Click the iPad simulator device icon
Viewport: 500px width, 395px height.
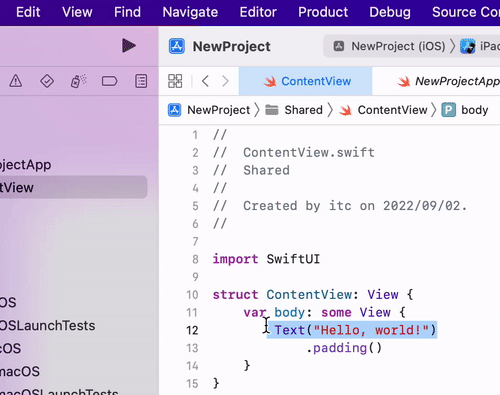(x=468, y=46)
